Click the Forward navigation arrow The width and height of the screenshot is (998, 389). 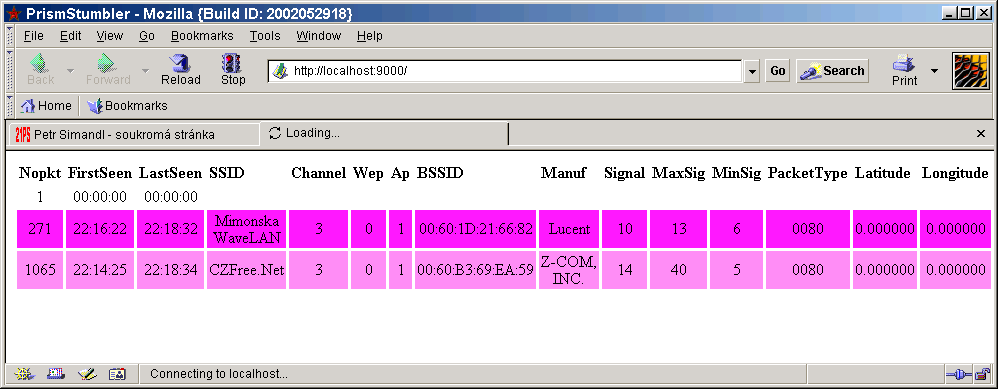pos(108,69)
